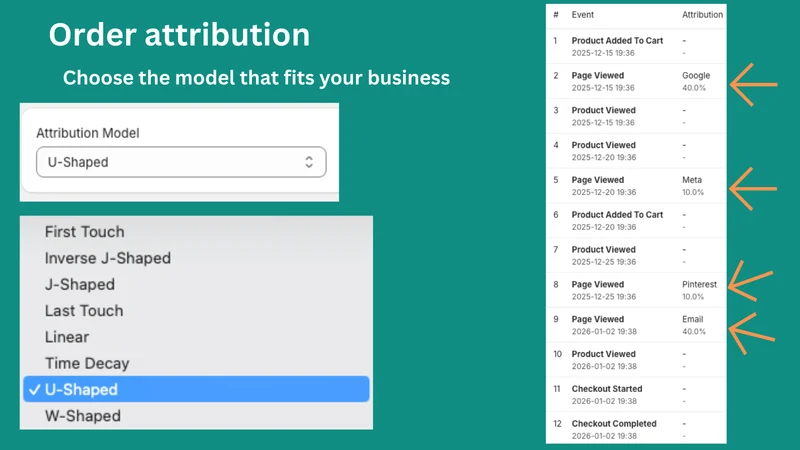Select row 3 Product Viewed event
The width and height of the screenshot is (800, 450).
636,116
